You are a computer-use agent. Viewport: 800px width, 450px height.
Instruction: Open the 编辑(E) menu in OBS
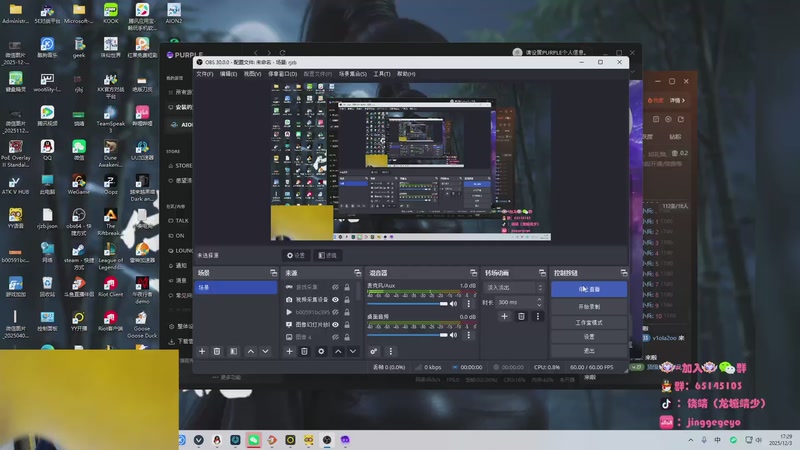pyautogui.click(x=228, y=74)
